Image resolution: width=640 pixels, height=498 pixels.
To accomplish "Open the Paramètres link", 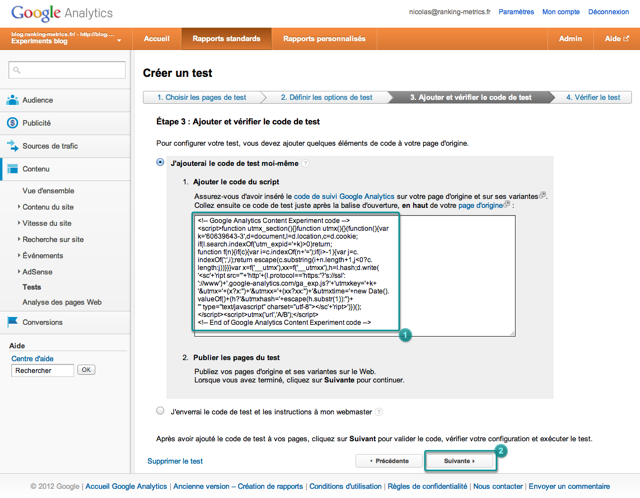I will 516,12.
